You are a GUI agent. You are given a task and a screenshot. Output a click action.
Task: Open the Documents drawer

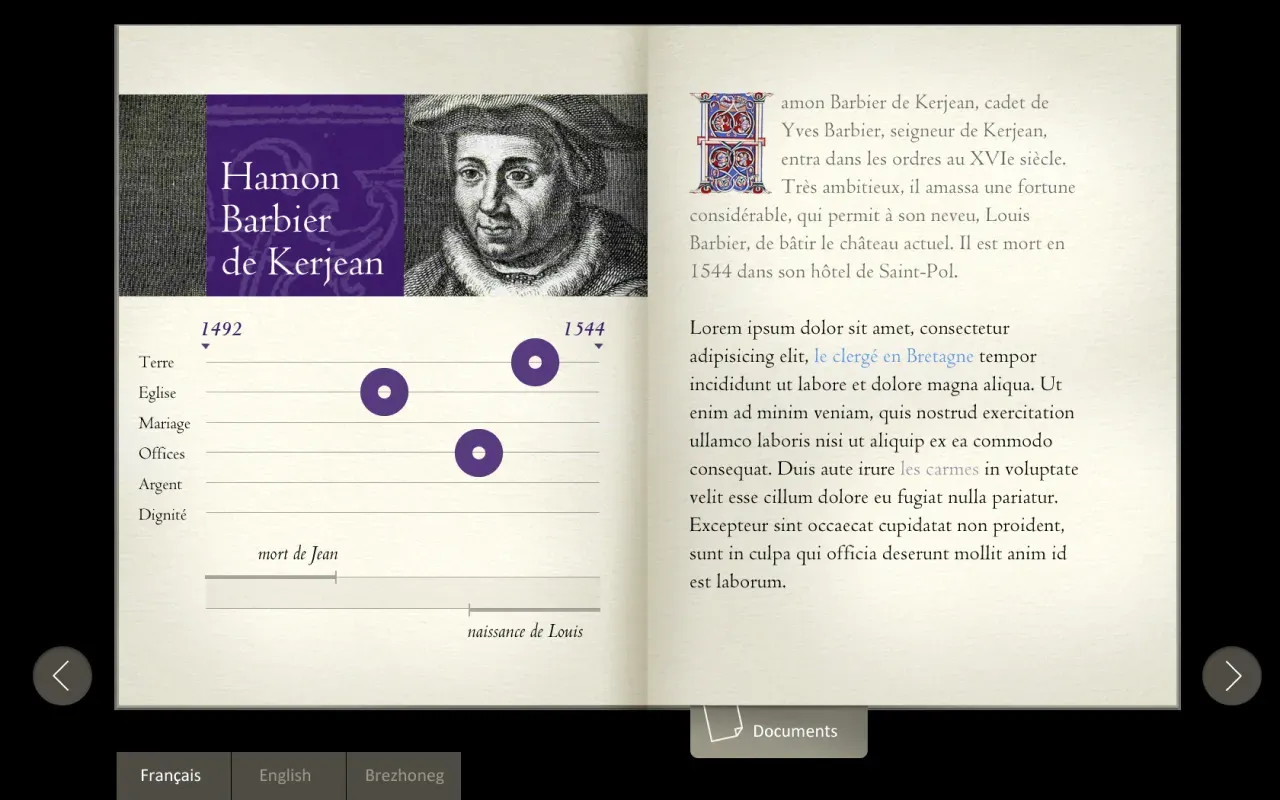pos(794,731)
